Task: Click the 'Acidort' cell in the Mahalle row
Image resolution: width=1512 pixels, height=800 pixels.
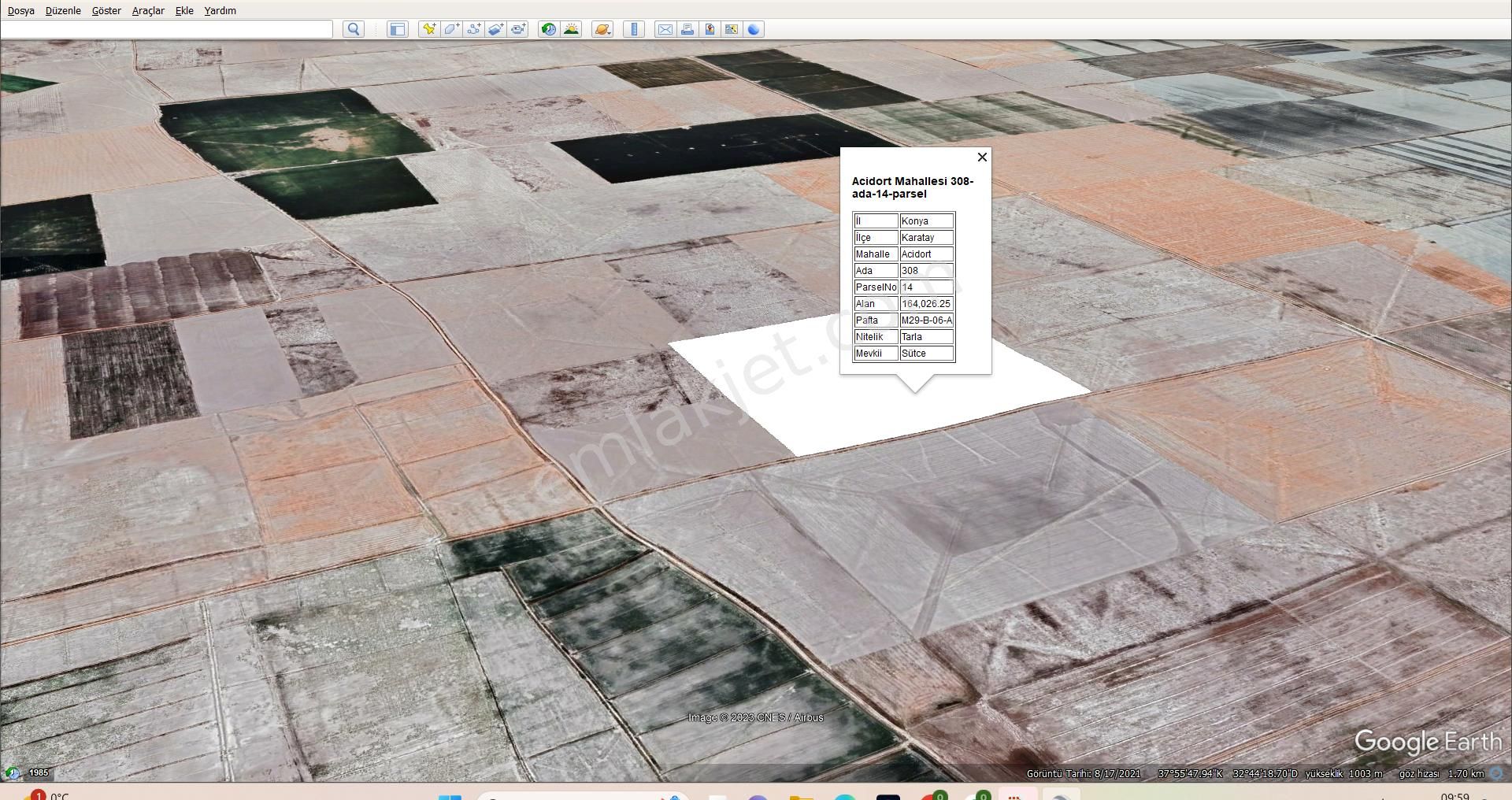Action: point(927,254)
